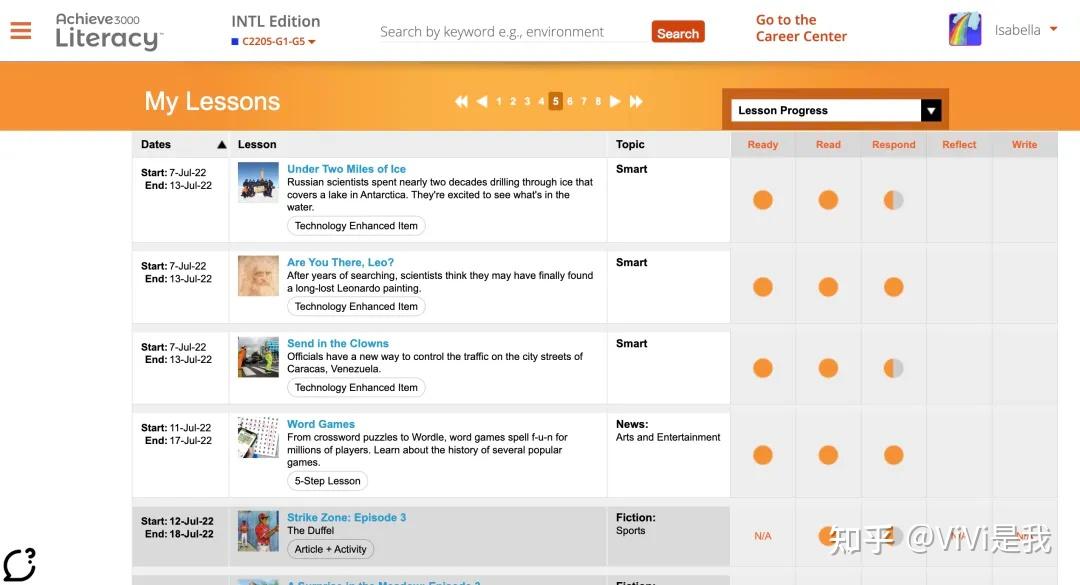This screenshot has width=1080, height=585.
Task: Click half-filled Respond circle for Send in the Clowns
Action: 893,369
